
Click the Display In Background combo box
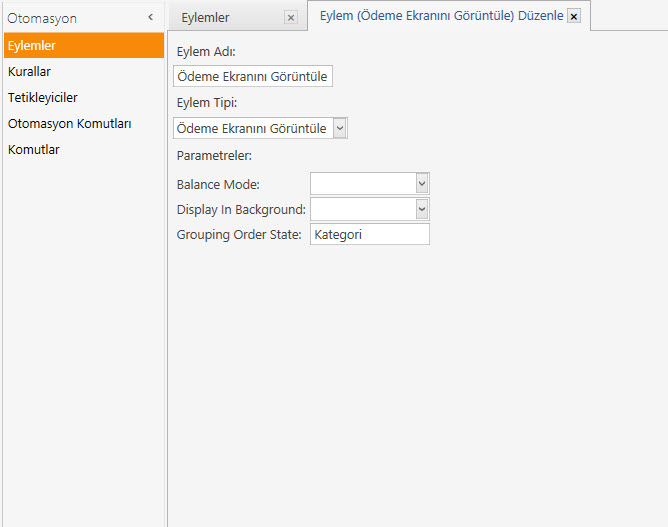[362, 208]
